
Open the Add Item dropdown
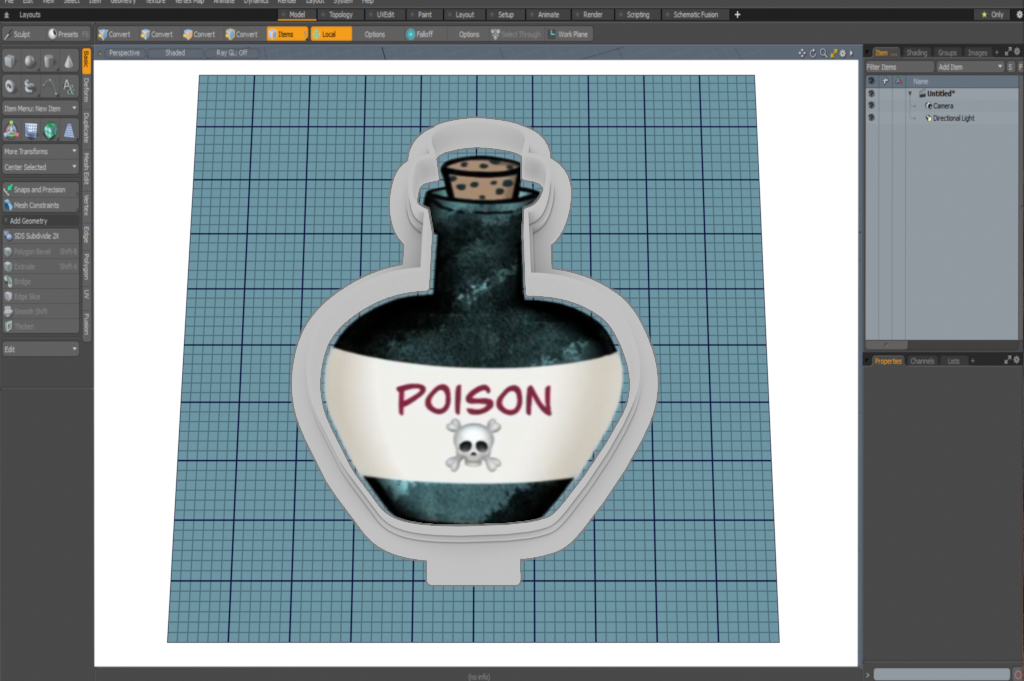968,66
